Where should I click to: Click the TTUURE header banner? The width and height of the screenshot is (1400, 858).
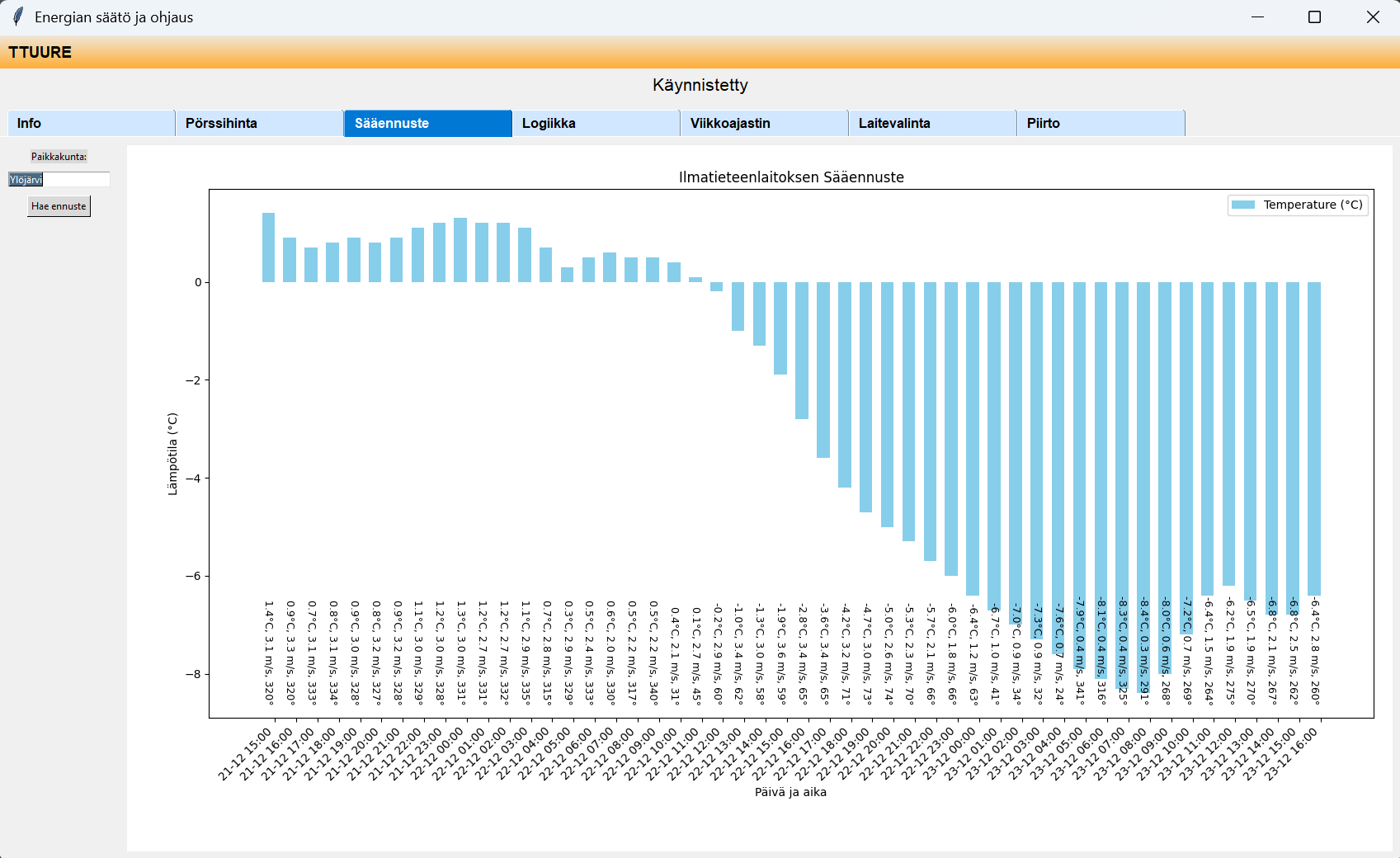point(40,52)
